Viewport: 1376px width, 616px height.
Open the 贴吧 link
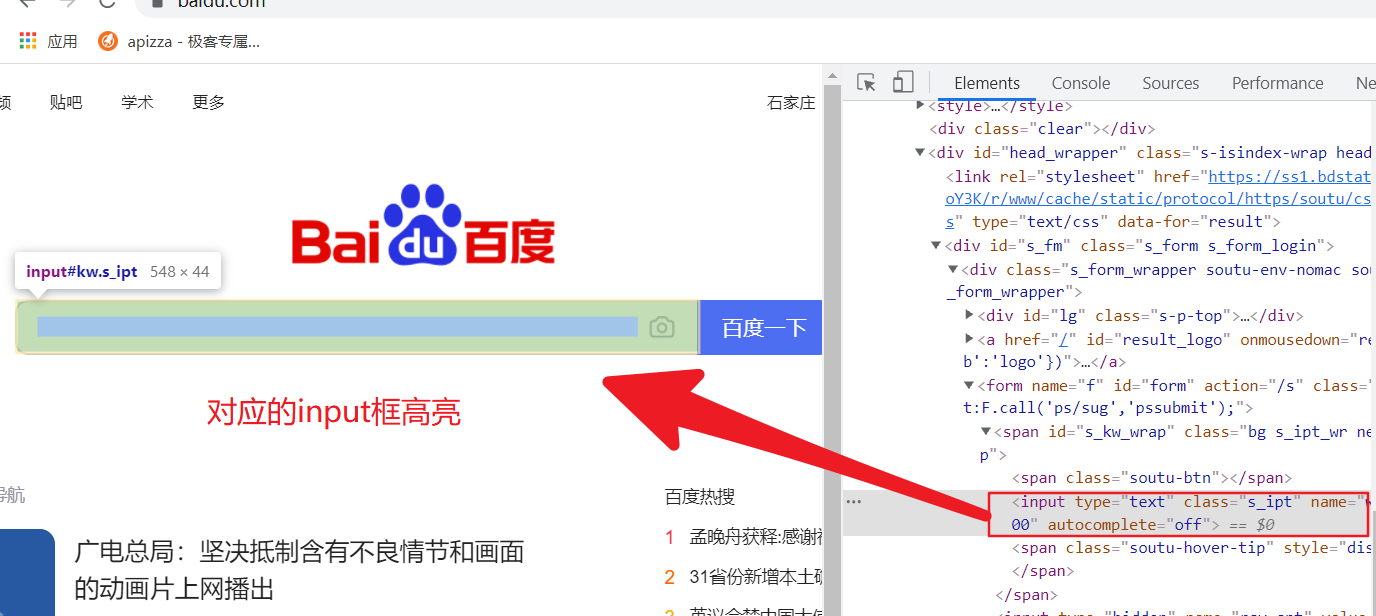point(66,102)
